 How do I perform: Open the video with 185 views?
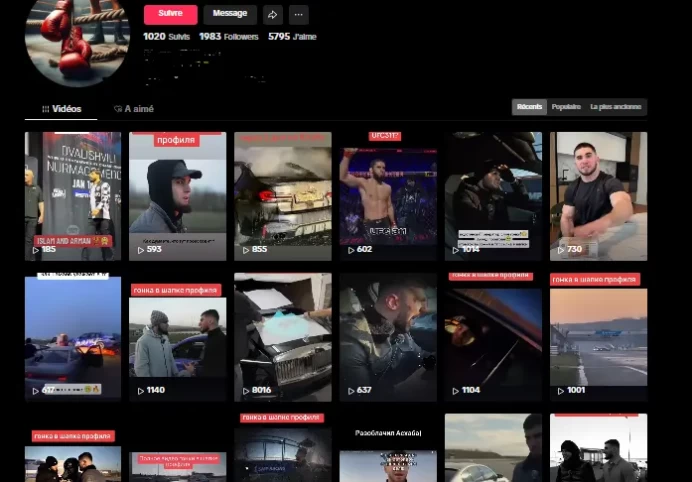tap(73, 196)
